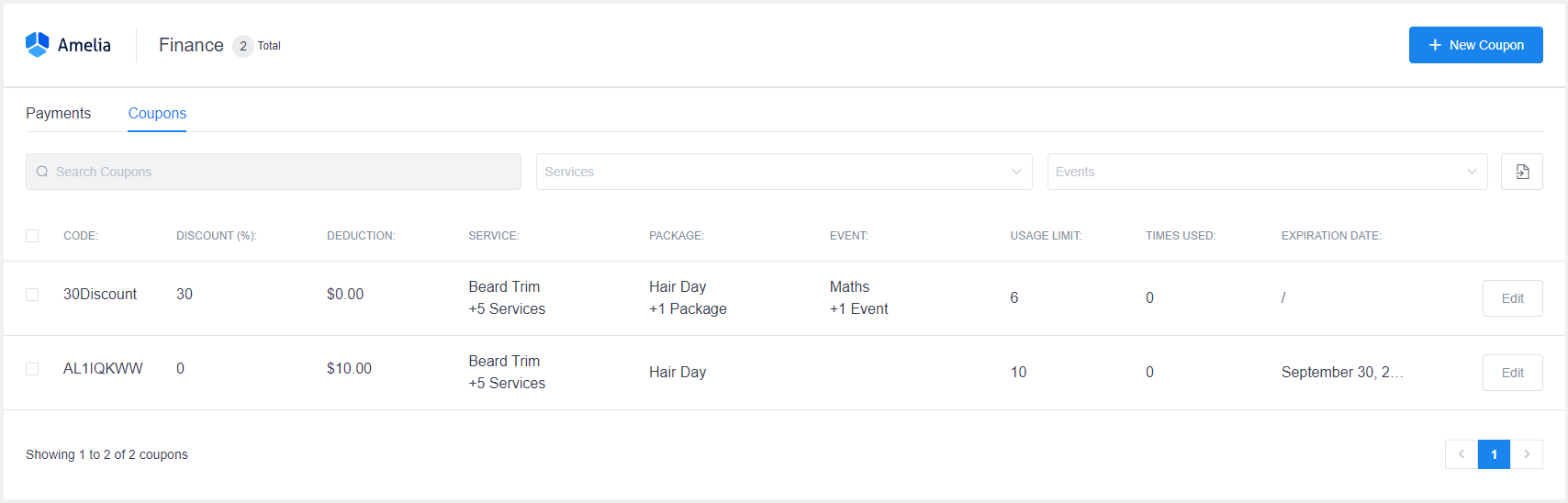Select page 1 in pagination

pos(1494,454)
